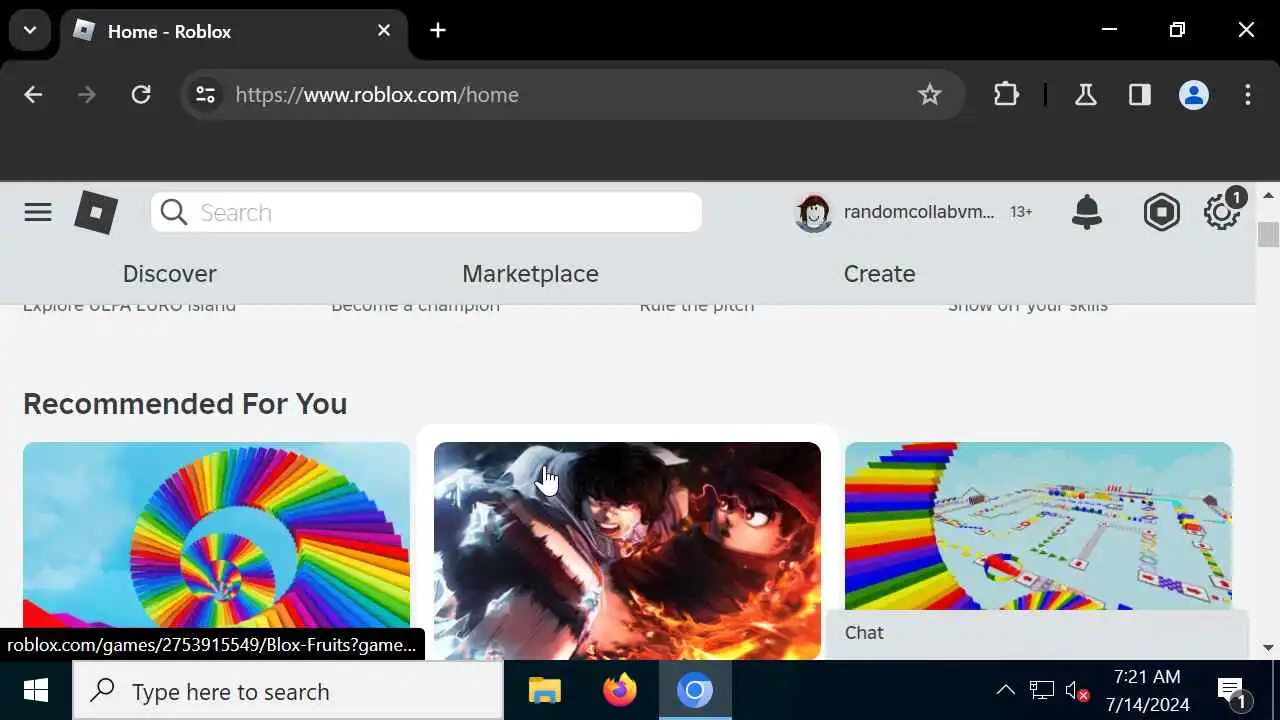
Task: Close the Home - Roblox tab
Action: [384, 31]
